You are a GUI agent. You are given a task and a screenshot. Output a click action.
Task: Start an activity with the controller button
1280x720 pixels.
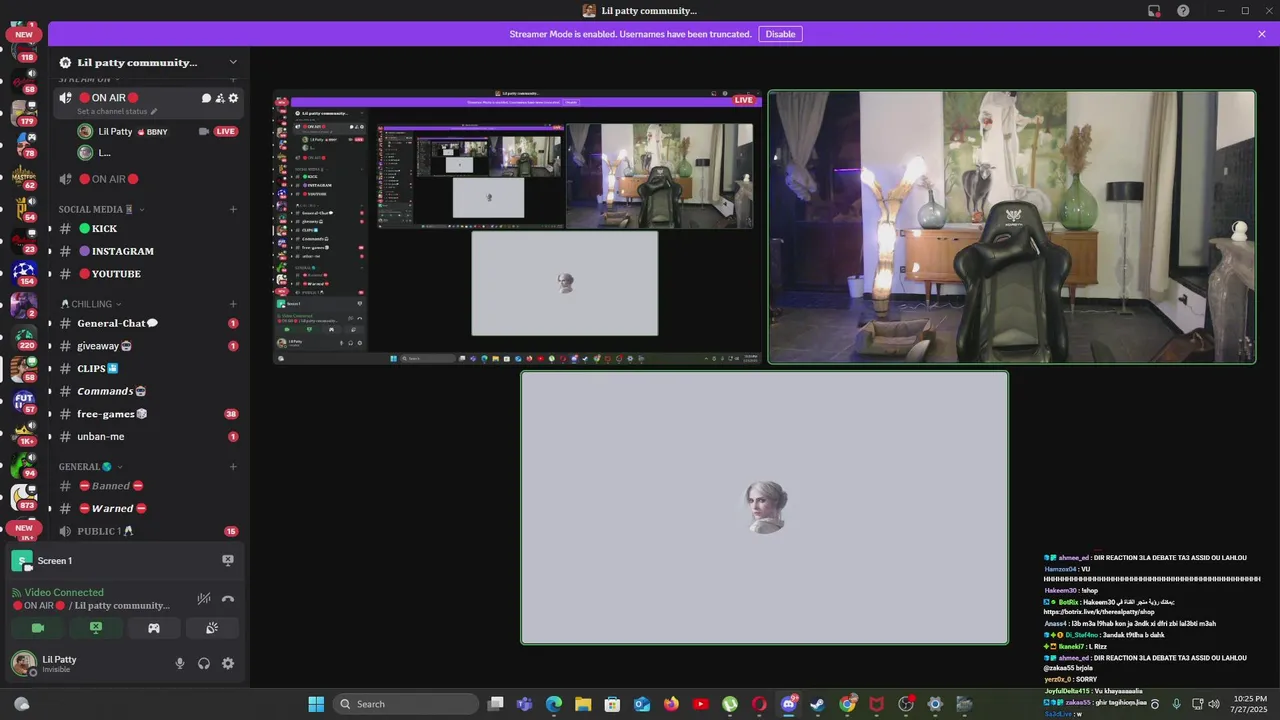154,628
